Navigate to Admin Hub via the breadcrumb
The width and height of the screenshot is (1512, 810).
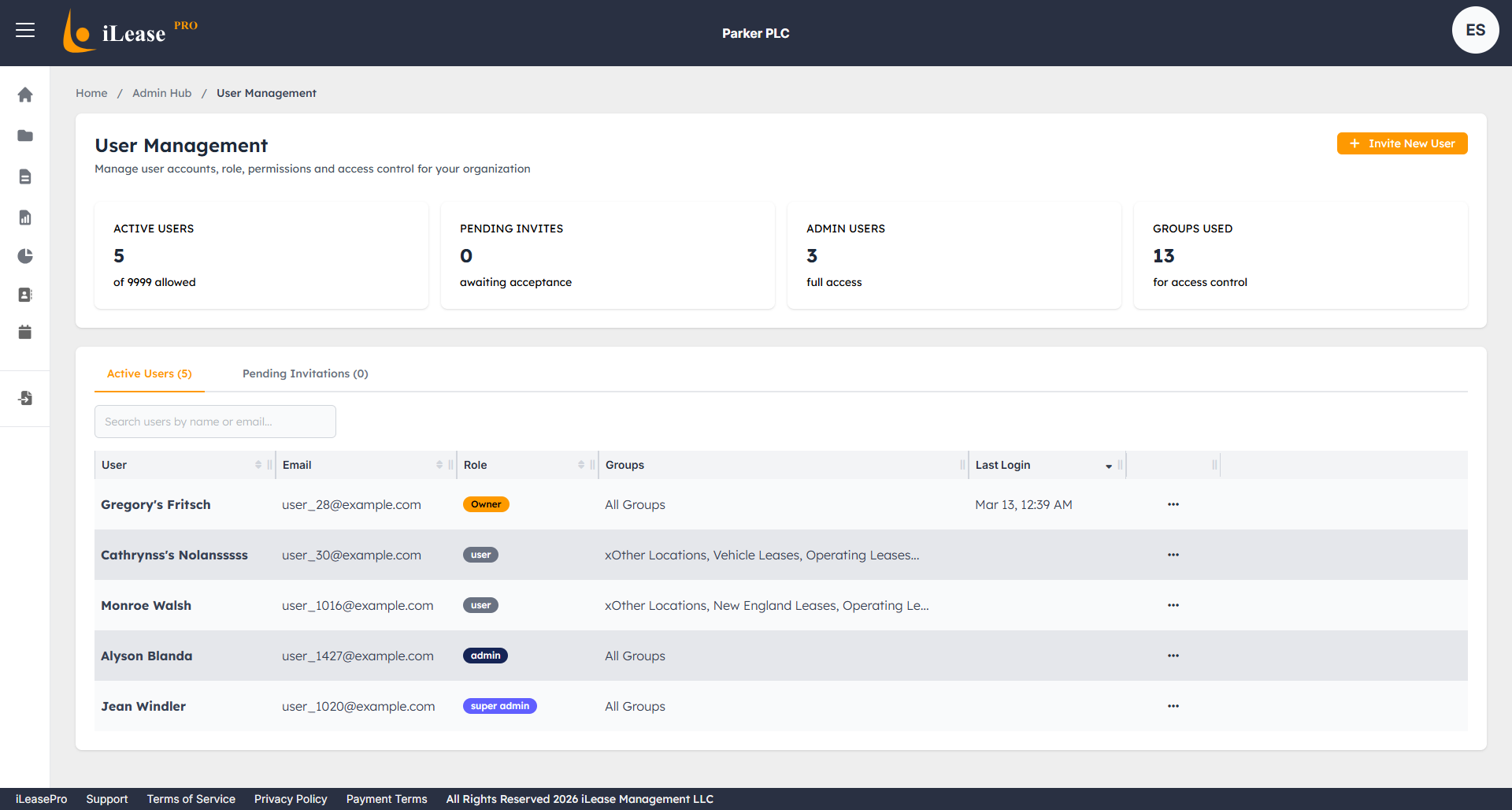161,93
